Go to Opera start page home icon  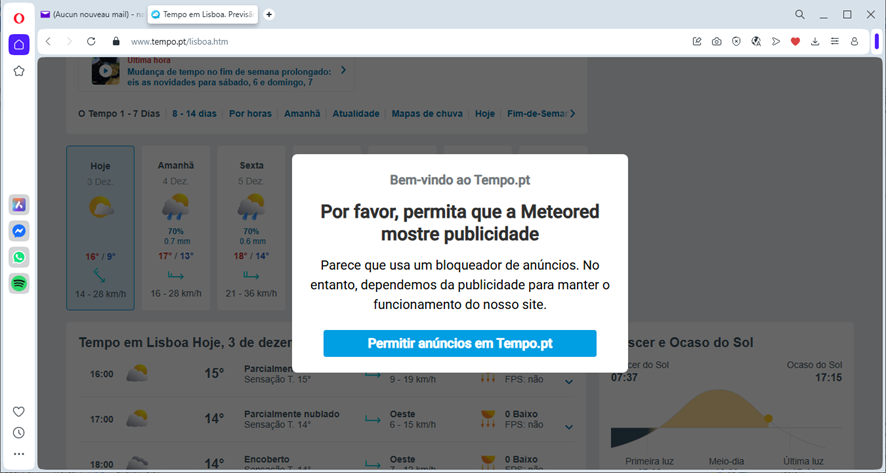point(19,45)
